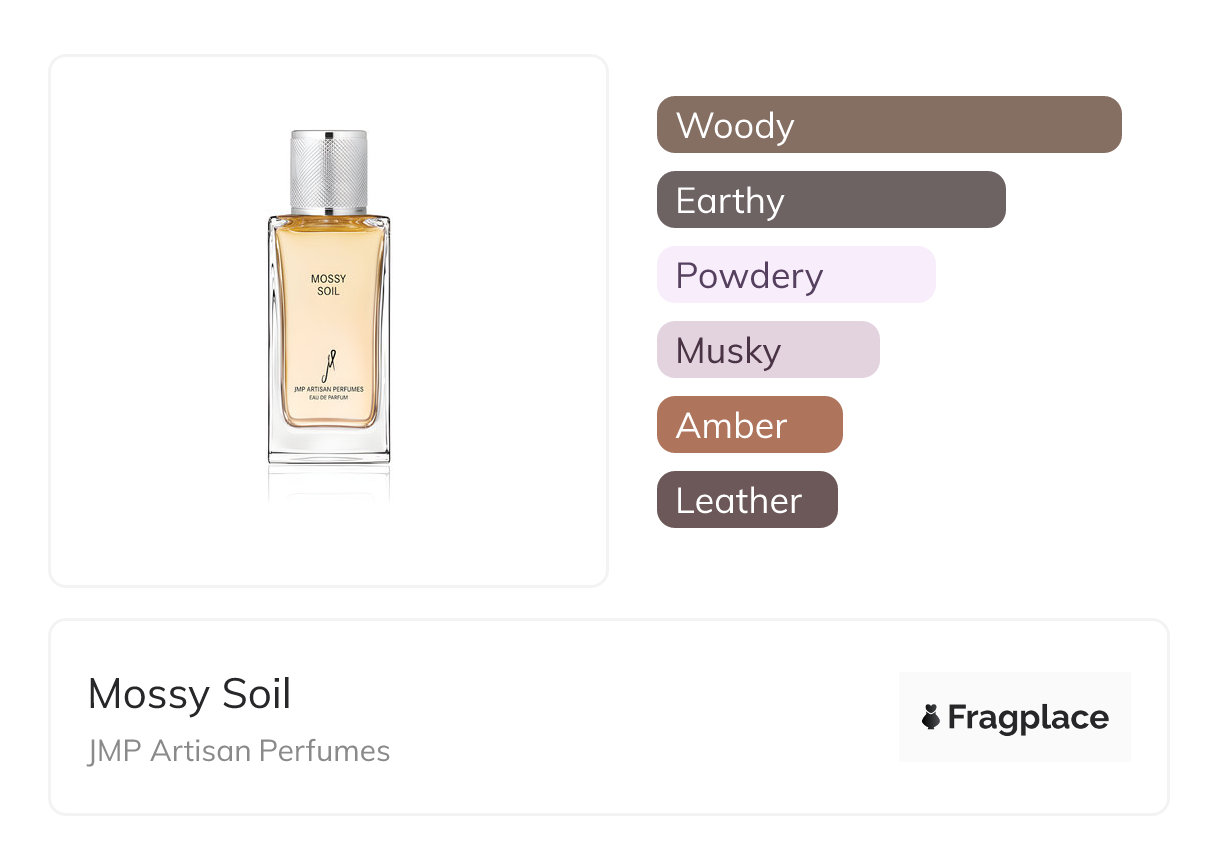
Task: Open the Mossy Soil fragrance title
Action: click(189, 694)
